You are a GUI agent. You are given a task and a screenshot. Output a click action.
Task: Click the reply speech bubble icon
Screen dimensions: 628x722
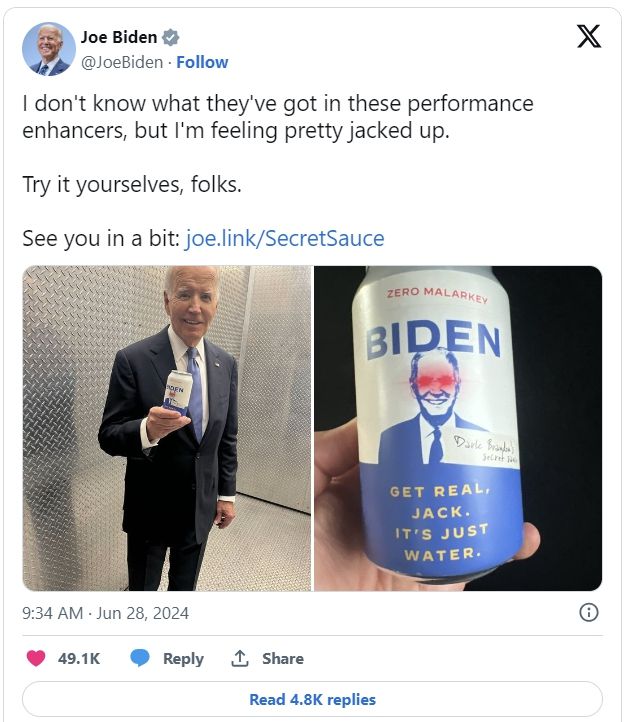click(x=140, y=658)
